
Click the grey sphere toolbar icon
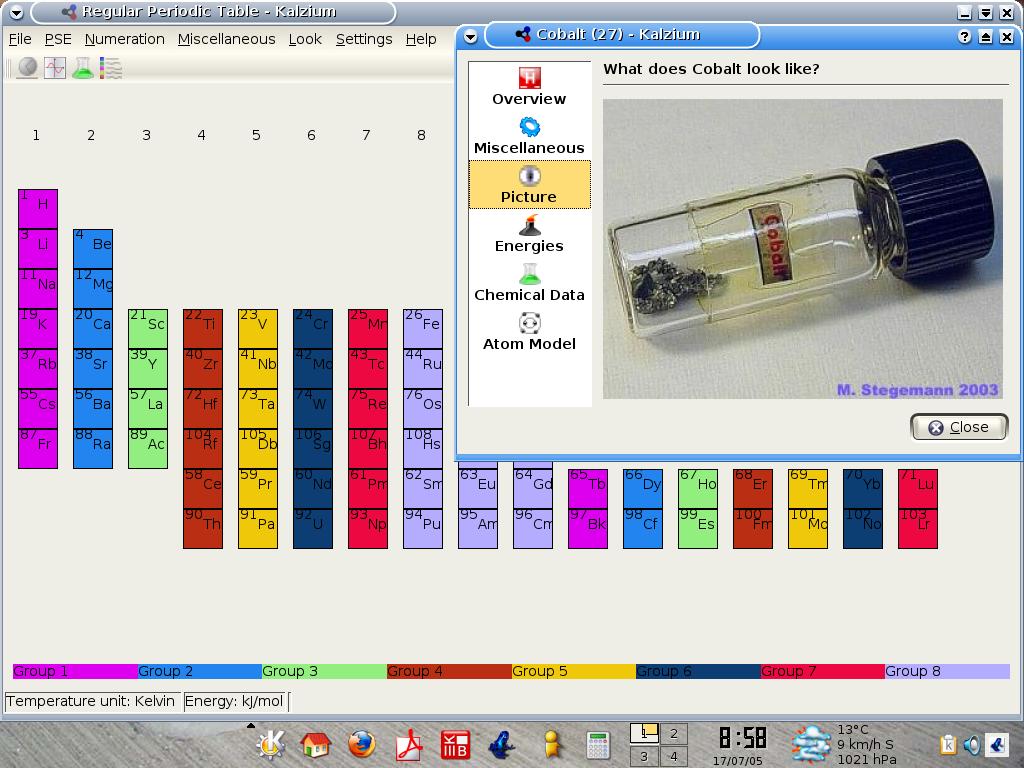coord(27,68)
